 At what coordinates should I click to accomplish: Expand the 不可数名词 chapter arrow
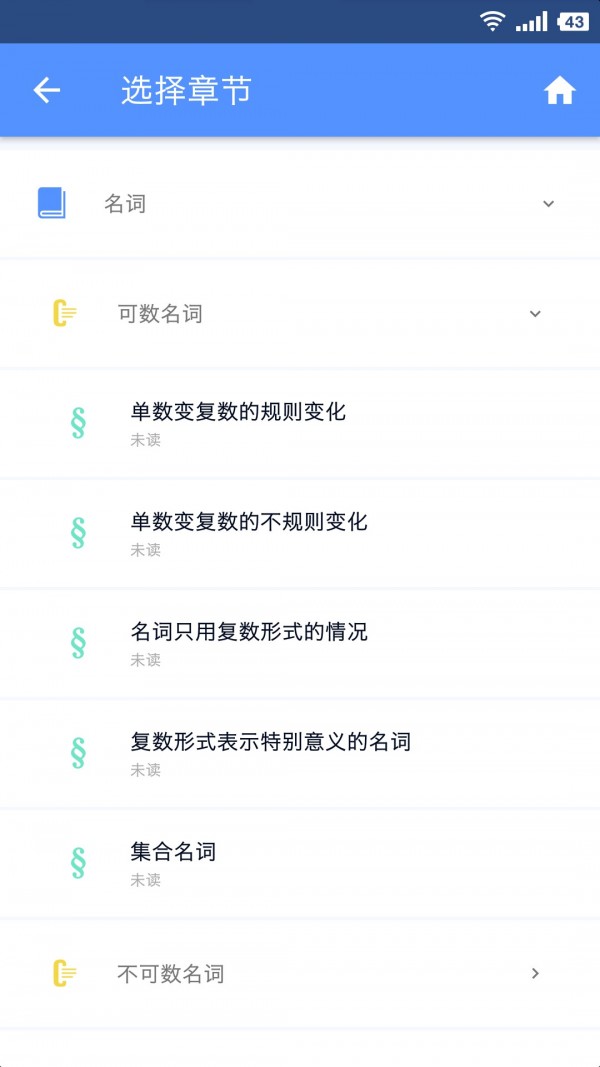click(535, 974)
